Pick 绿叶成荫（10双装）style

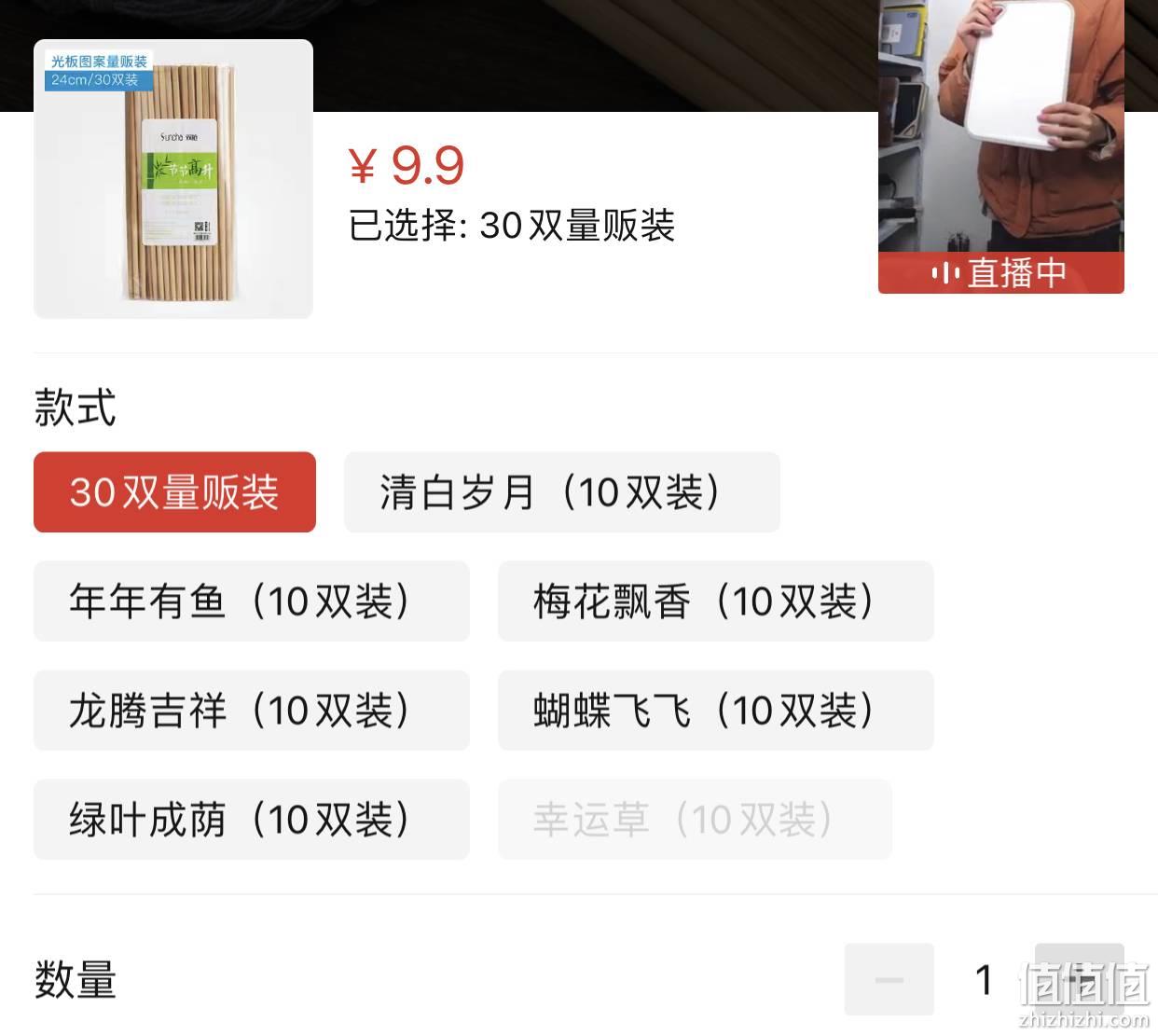(x=252, y=820)
